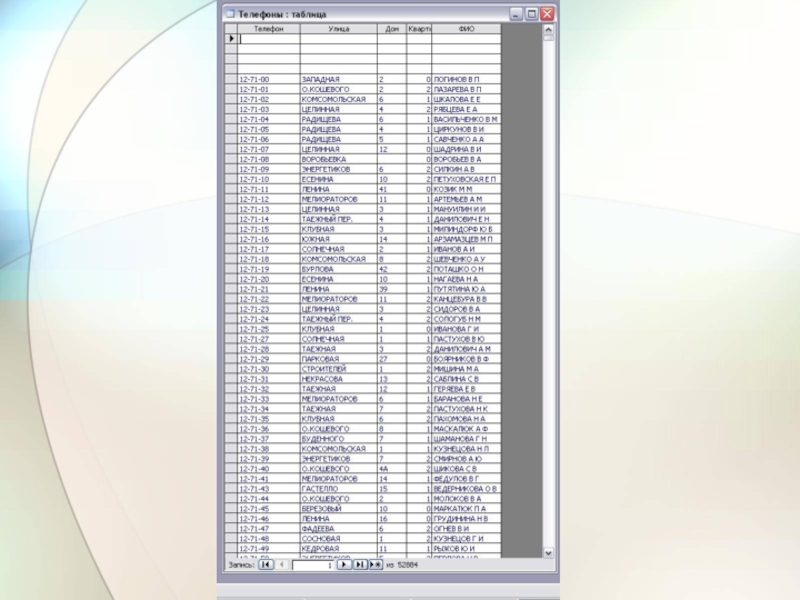Select the Телефон column header
800x600 pixels.
click(x=268, y=29)
